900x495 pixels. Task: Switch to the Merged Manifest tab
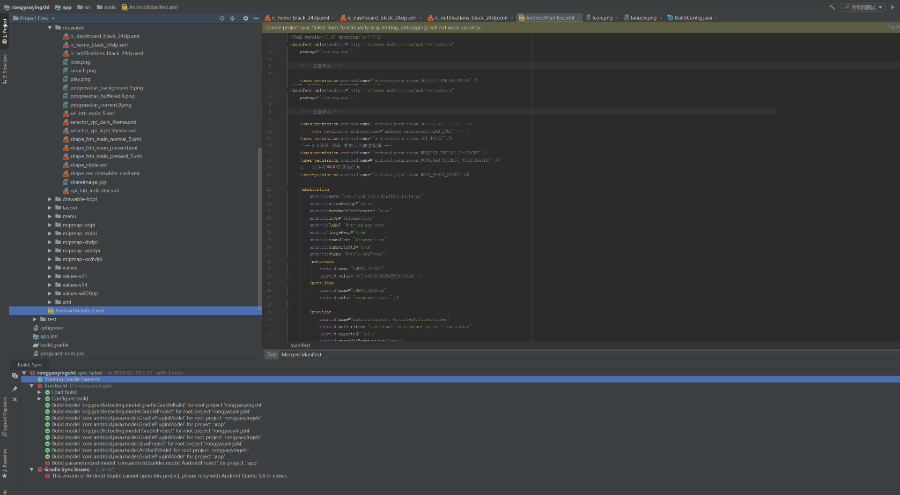301,354
